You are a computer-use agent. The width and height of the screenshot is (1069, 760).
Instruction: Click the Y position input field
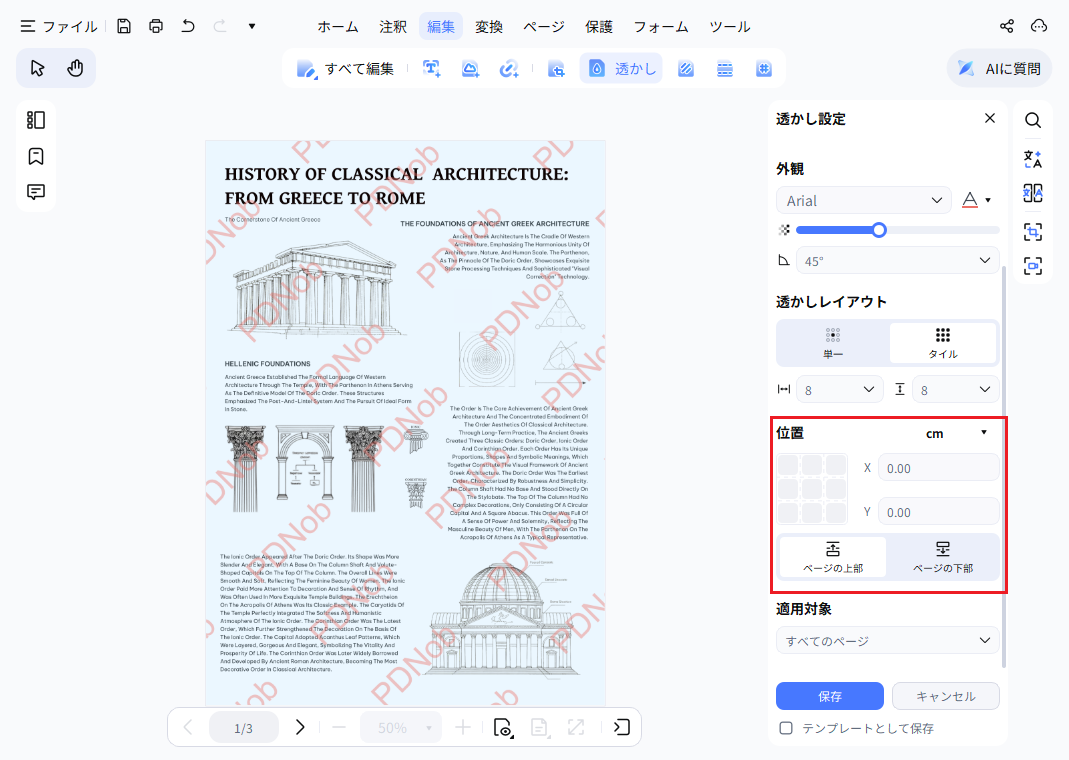click(939, 512)
